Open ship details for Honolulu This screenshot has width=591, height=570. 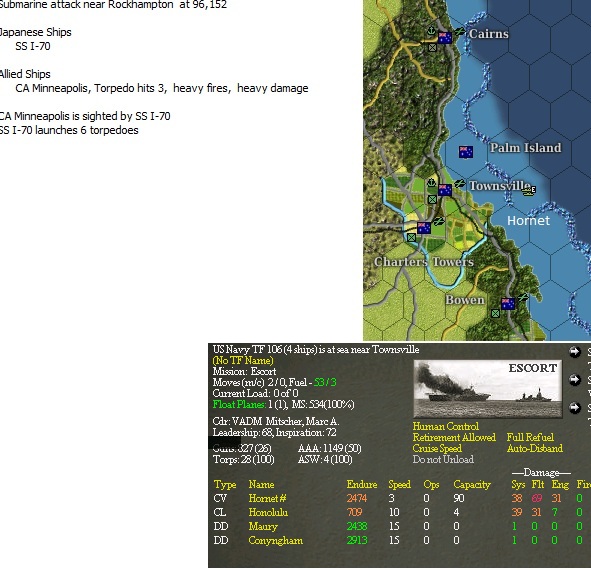pos(268,512)
